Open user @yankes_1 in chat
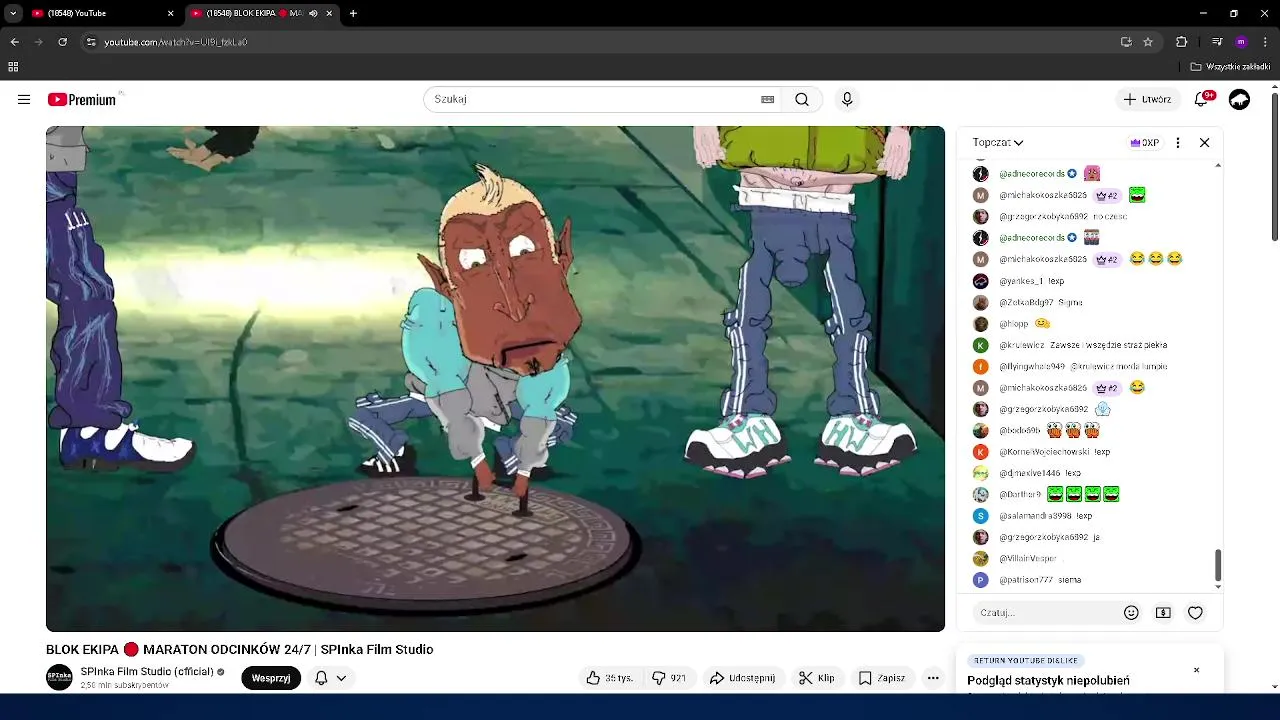 coord(1021,281)
